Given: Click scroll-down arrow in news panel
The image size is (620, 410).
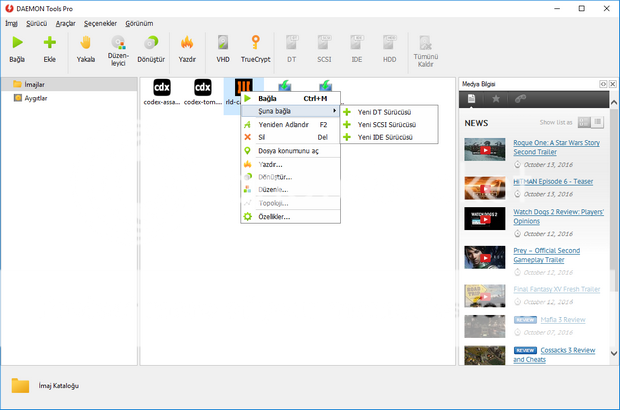Looking at the screenshot, I should (614, 353).
